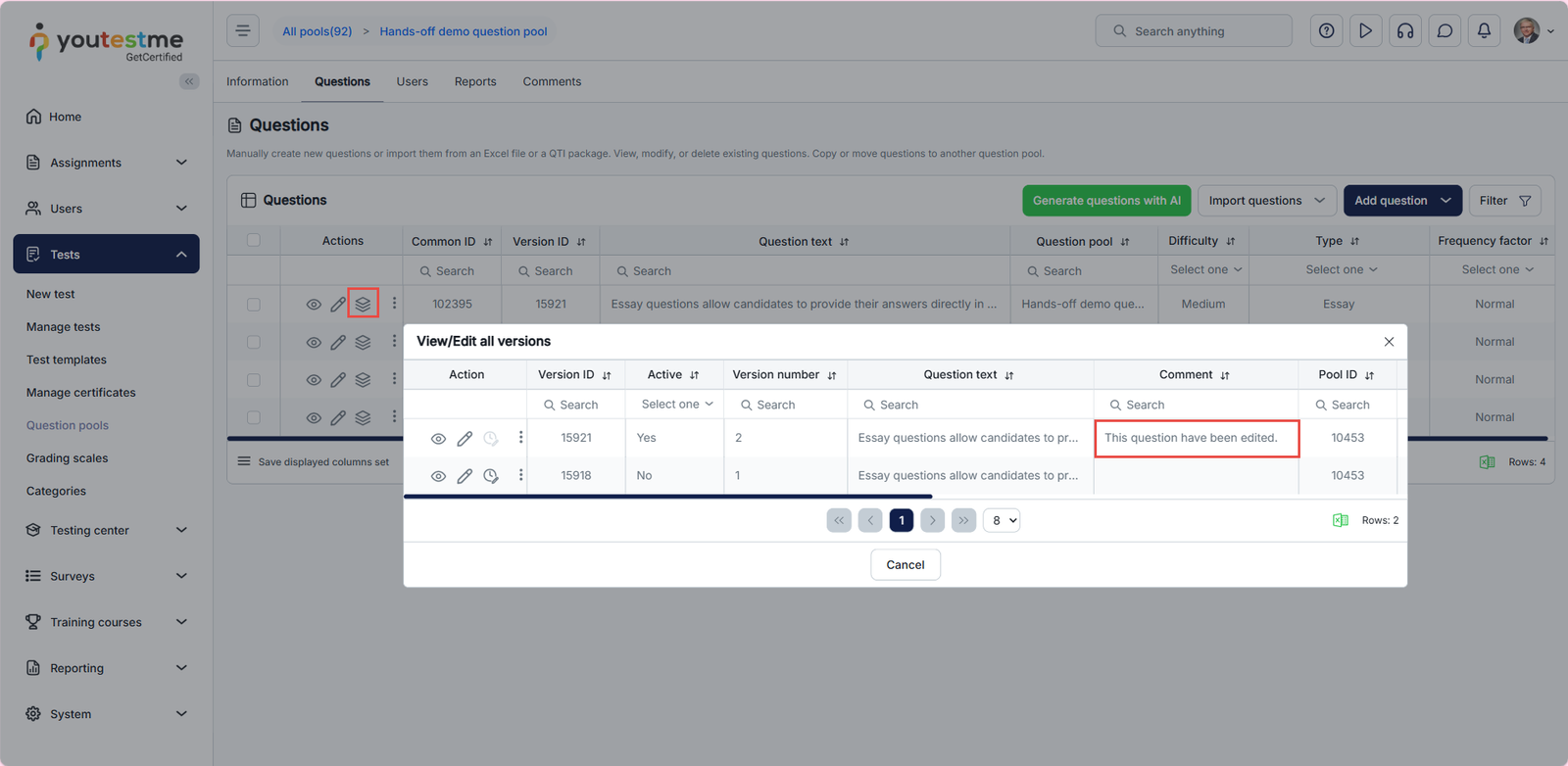1568x766 pixels.
Task: Open three-dot menu for version 15921
Action: [520, 438]
